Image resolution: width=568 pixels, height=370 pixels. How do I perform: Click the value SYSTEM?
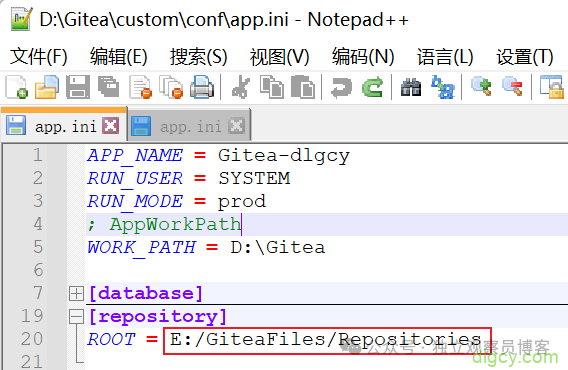[254, 179]
